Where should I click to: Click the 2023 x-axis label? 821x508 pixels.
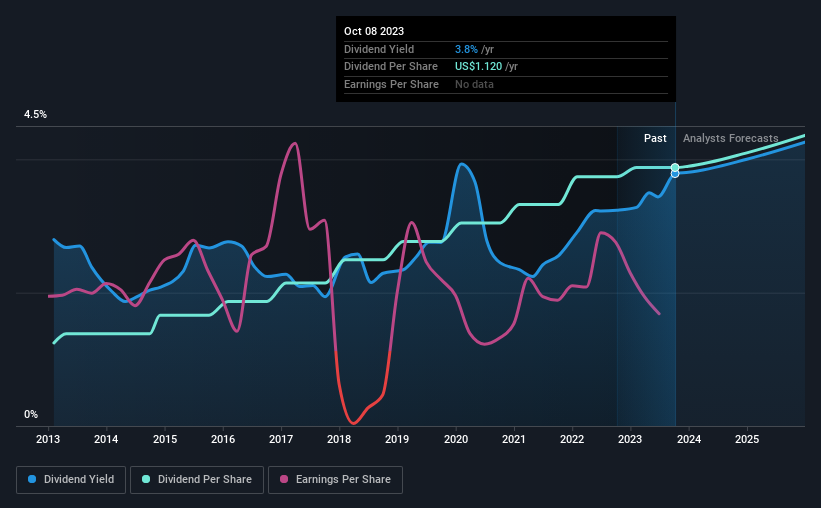[x=630, y=439]
